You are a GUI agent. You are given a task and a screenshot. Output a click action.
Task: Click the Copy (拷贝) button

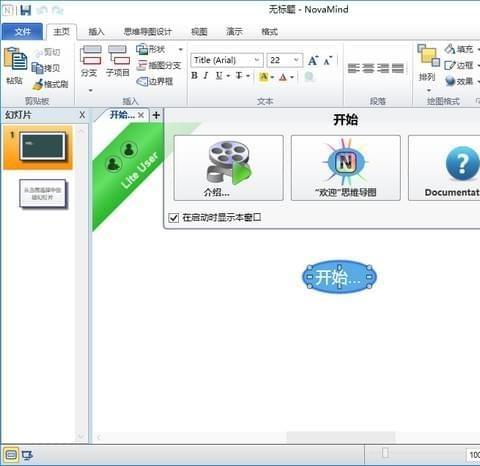[46, 68]
